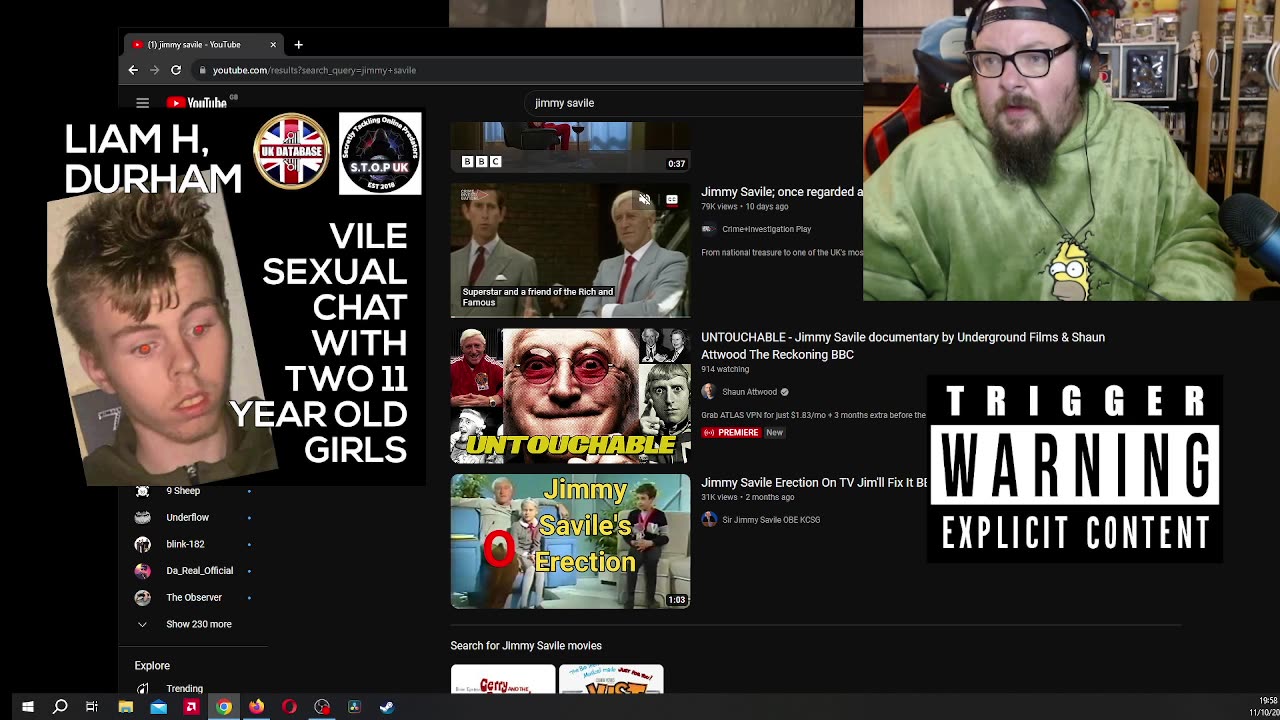Image resolution: width=1280 pixels, height=720 pixels.
Task: Click The Observer channel avatar icon
Action: coord(143,597)
